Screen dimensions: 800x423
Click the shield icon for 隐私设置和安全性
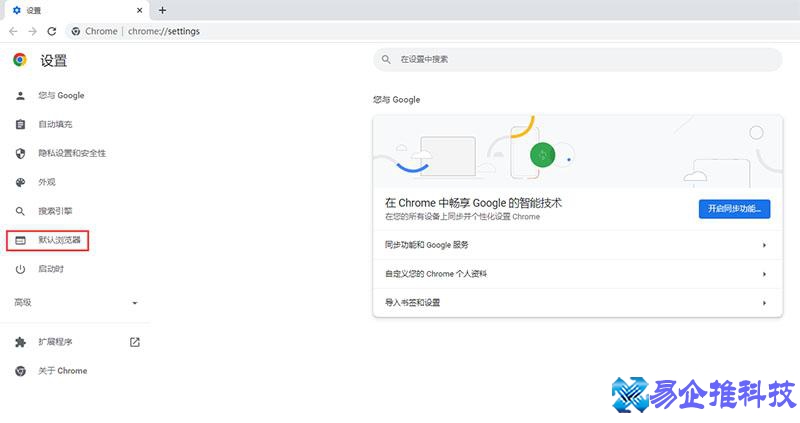(x=20, y=154)
